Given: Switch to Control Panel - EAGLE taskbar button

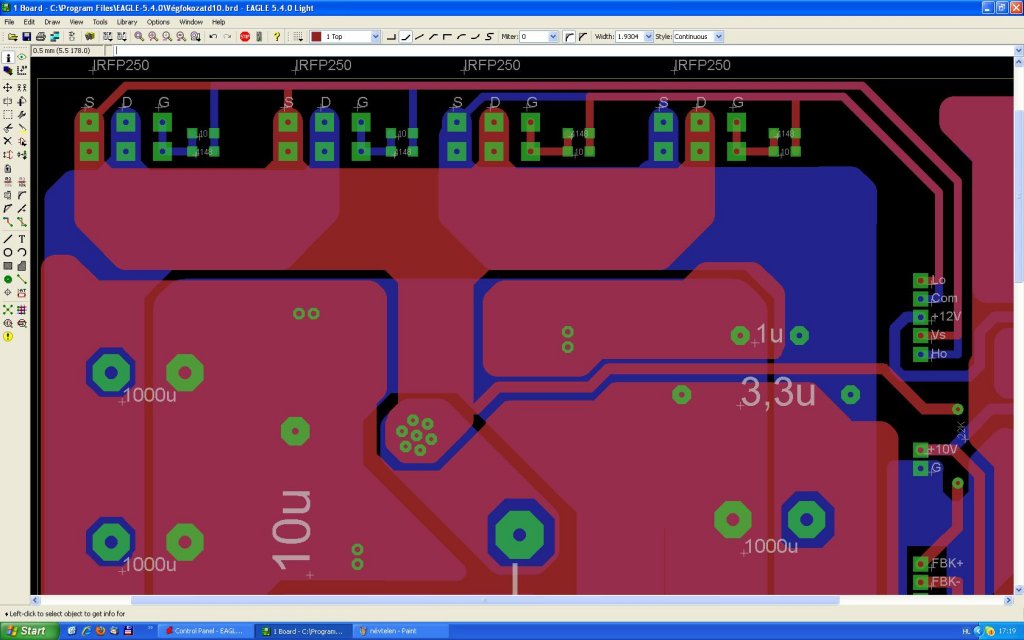Looking at the screenshot, I should [205, 631].
